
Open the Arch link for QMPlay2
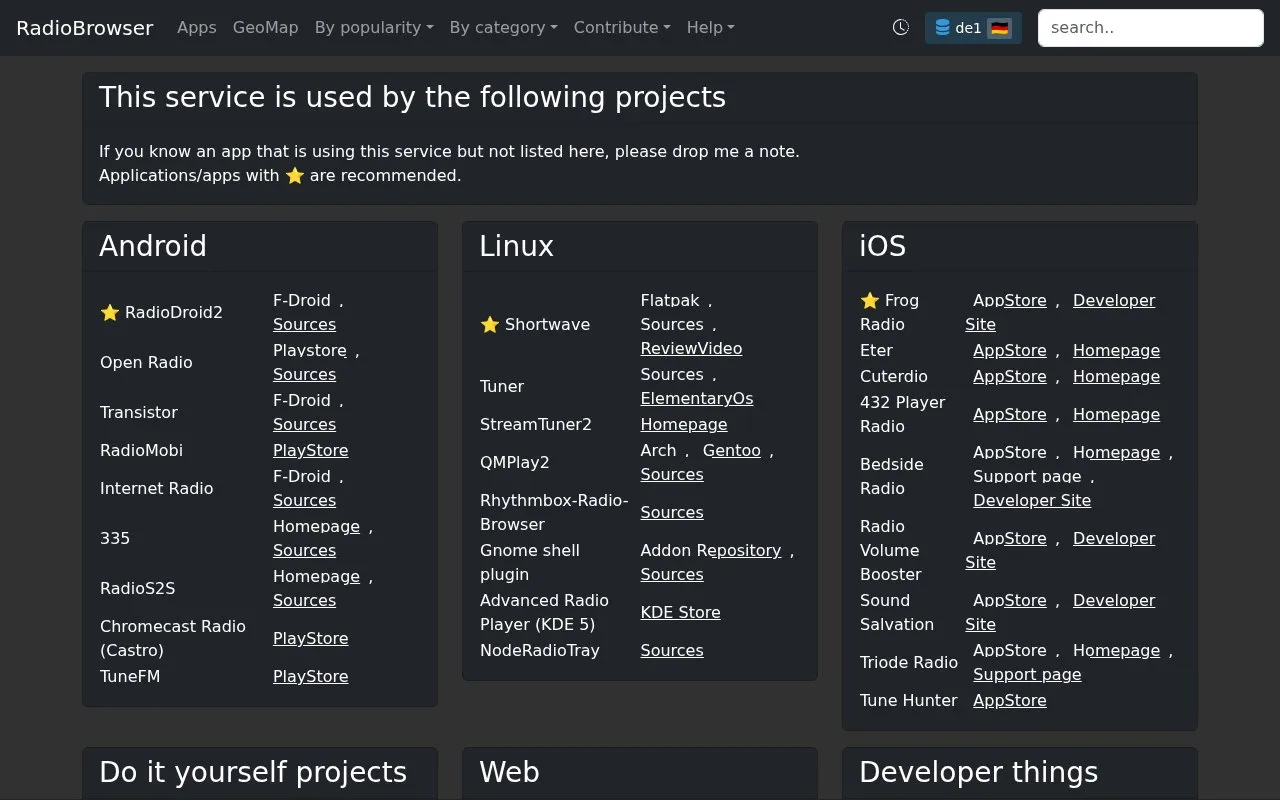pyautogui.click(x=659, y=451)
